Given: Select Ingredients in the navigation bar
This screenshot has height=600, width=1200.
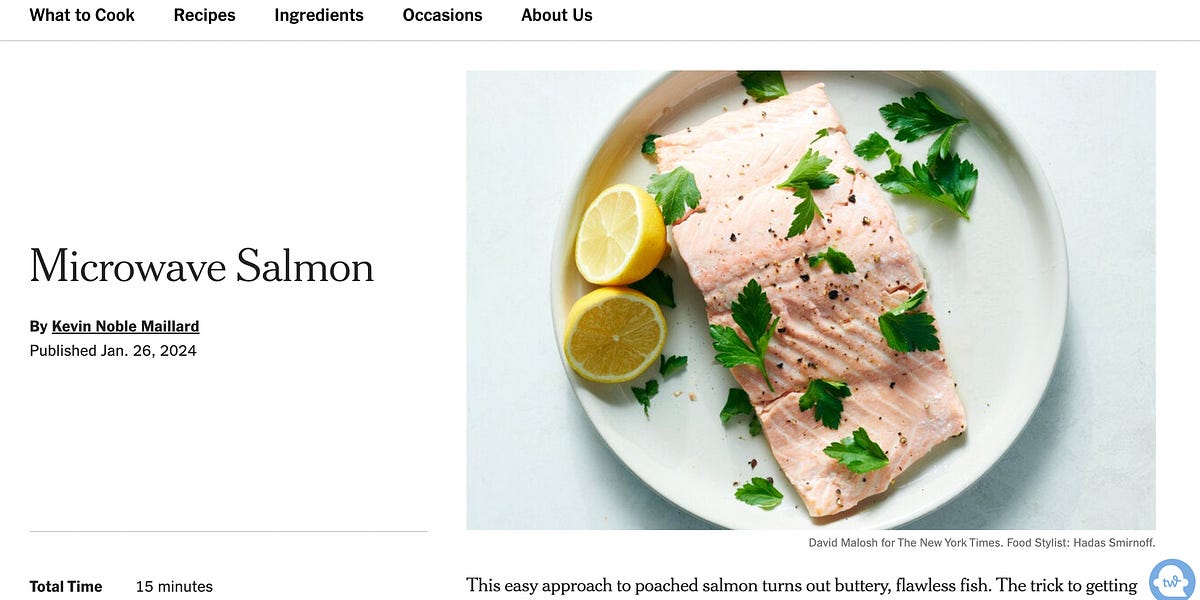Looking at the screenshot, I should tap(318, 15).
